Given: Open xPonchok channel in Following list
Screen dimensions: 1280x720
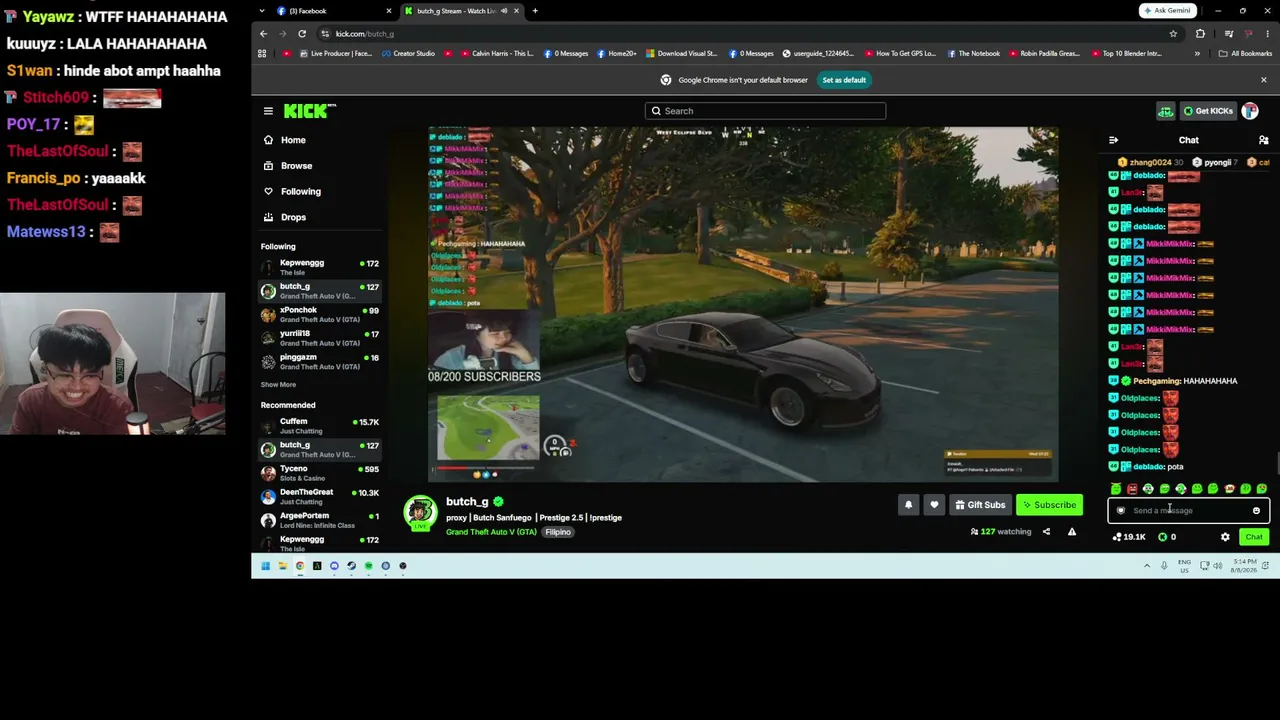Looking at the screenshot, I should (x=320, y=315).
